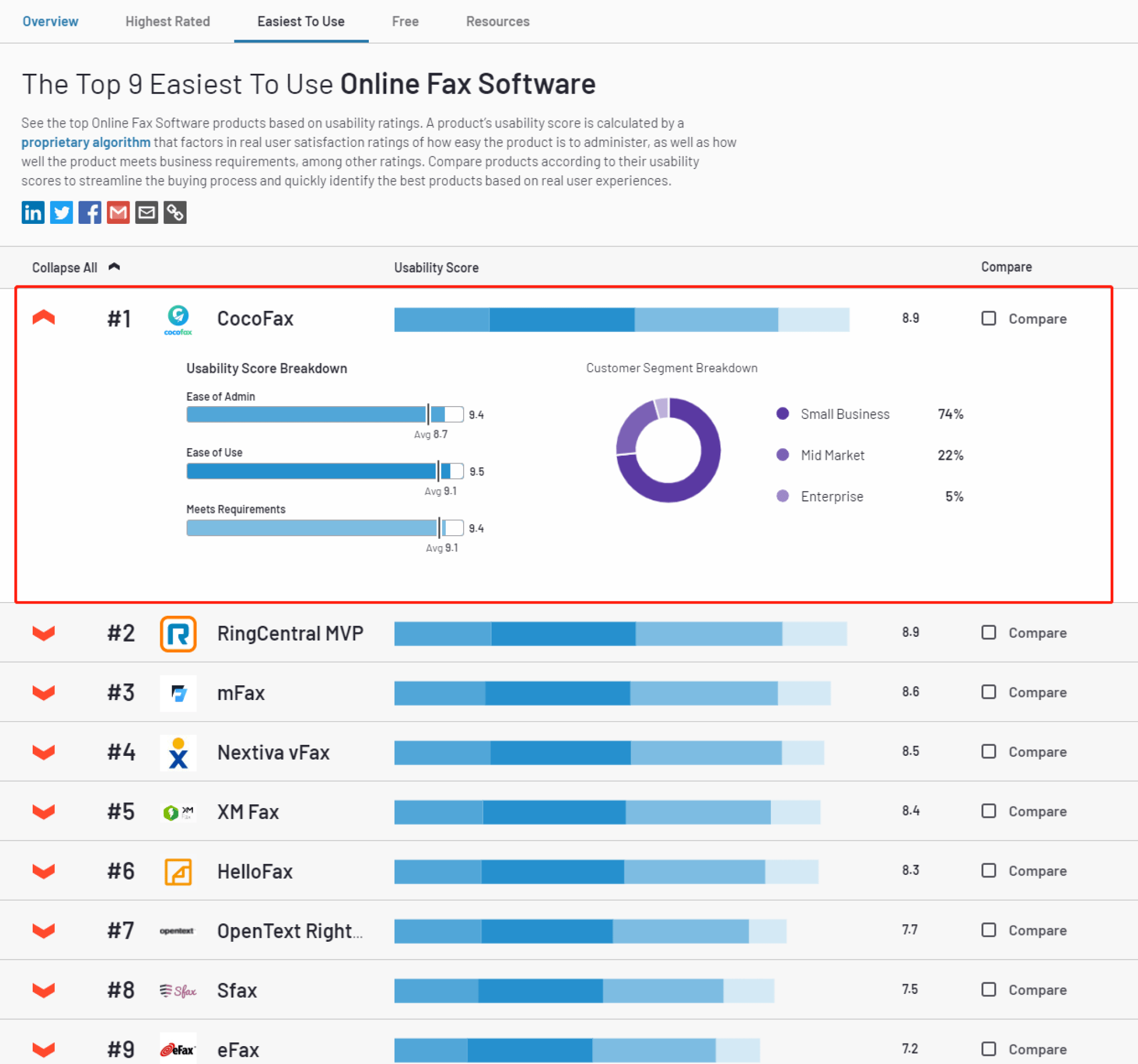The image size is (1138, 1064).
Task: Open RingCentral MVP product link
Action: tap(290, 633)
